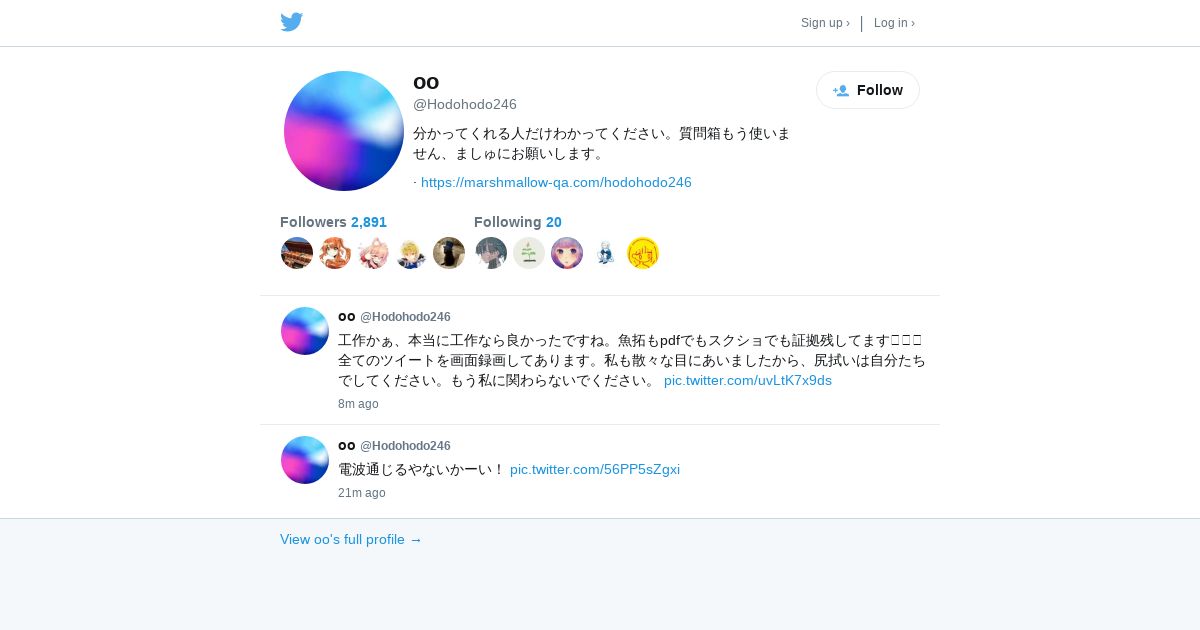Select the second follower avatar with orange hair
Image resolution: width=1200 pixels, height=630 pixels.
tap(335, 253)
